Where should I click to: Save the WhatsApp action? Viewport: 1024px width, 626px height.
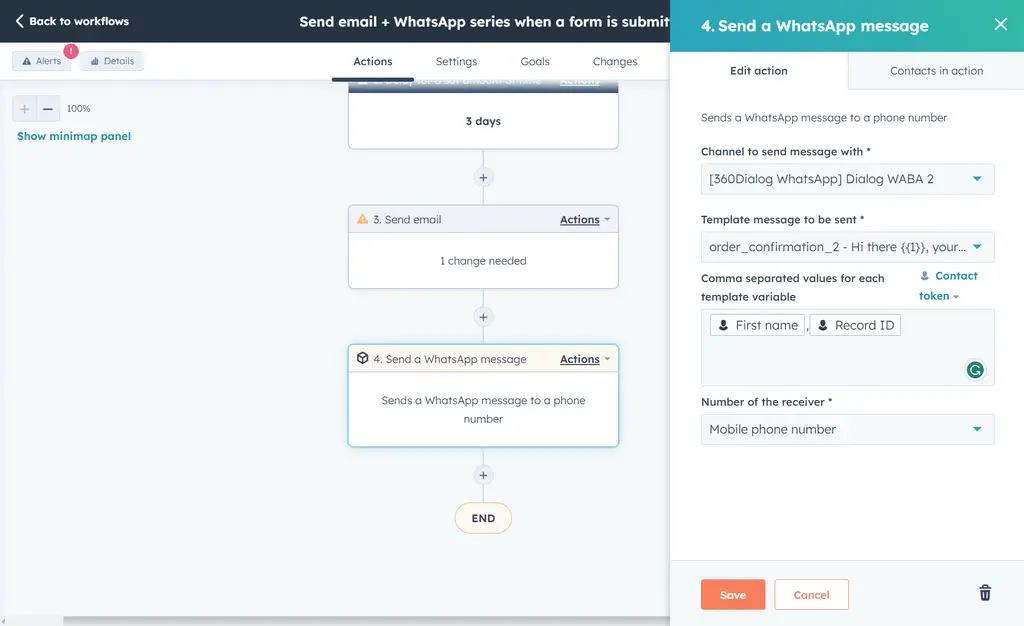pyautogui.click(x=733, y=595)
